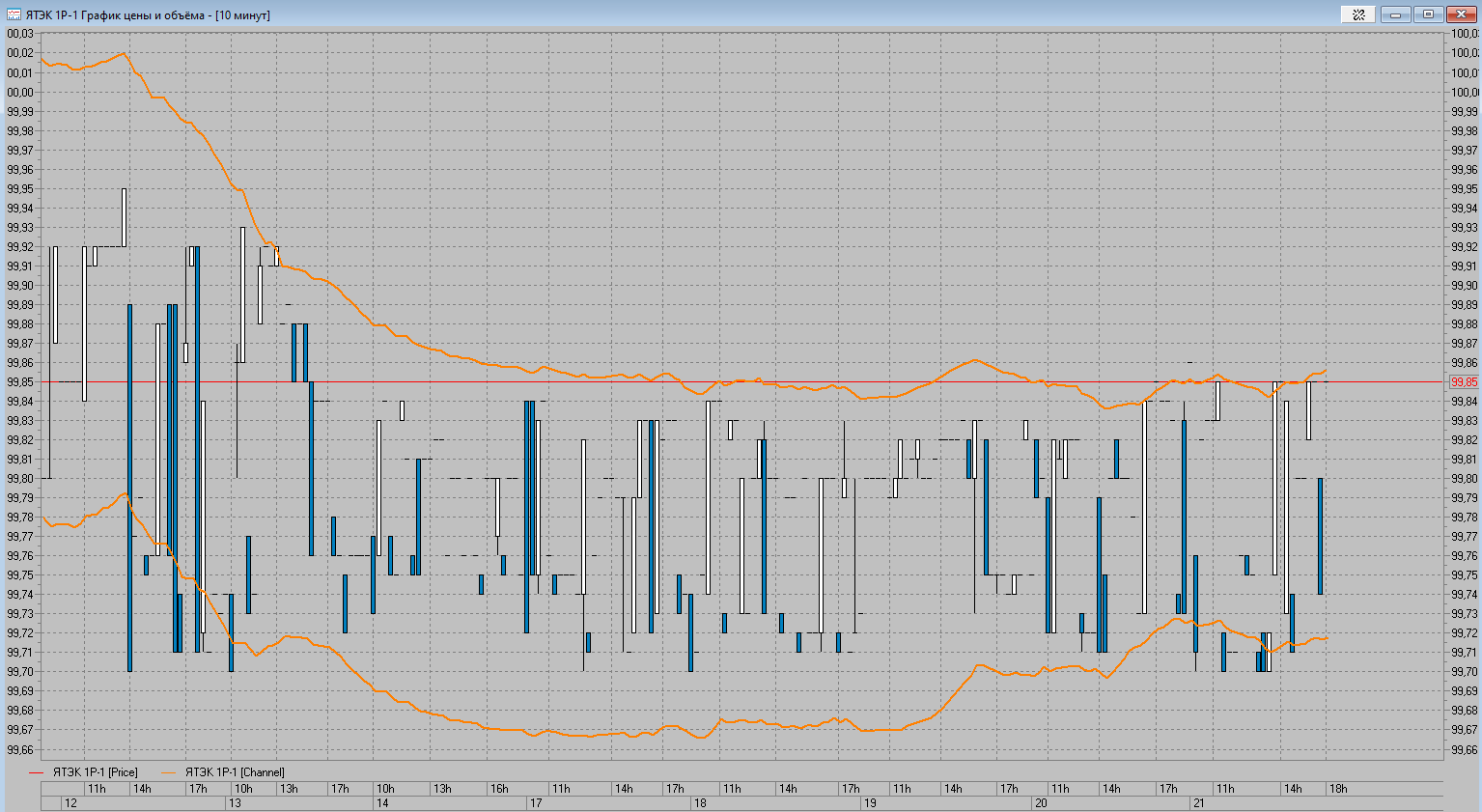This screenshot has height=812, width=1482.
Task: Minimize the ЯТЭК 1Р-1 chart window
Action: 1396,14
